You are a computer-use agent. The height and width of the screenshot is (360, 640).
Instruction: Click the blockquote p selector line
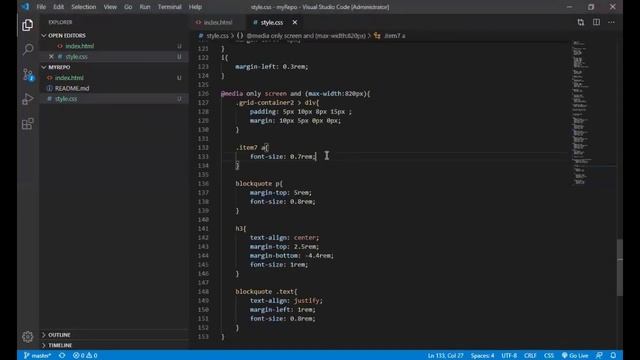coord(259,184)
